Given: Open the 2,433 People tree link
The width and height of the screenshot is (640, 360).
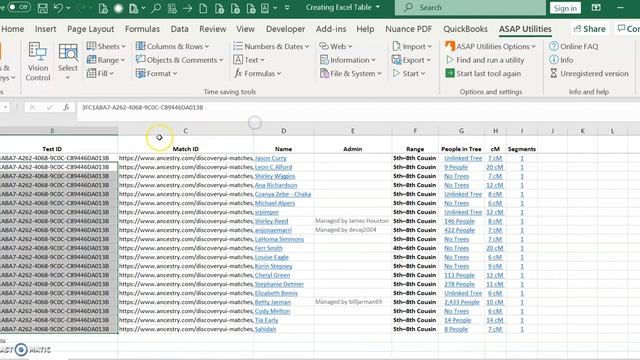Looking at the screenshot, I should coord(462,302).
